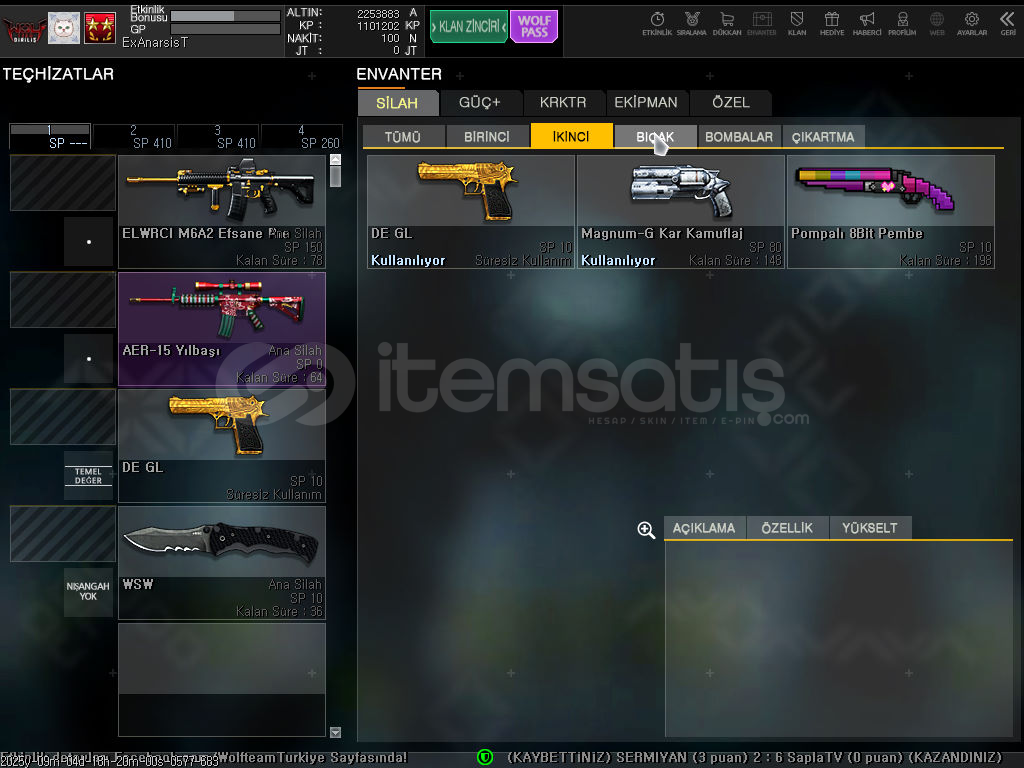Viewport: 1024px width, 768px height.
Task: Click the Etkinlik Bonusu progress bar
Action: pos(225,16)
